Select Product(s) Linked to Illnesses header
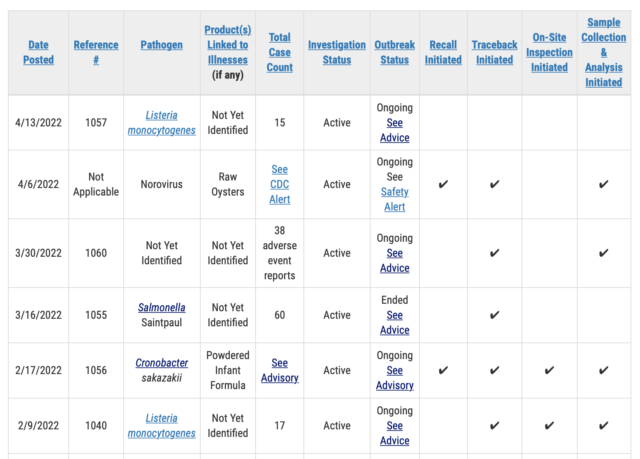This screenshot has height=459, width=640. pyautogui.click(x=228, y=45)
